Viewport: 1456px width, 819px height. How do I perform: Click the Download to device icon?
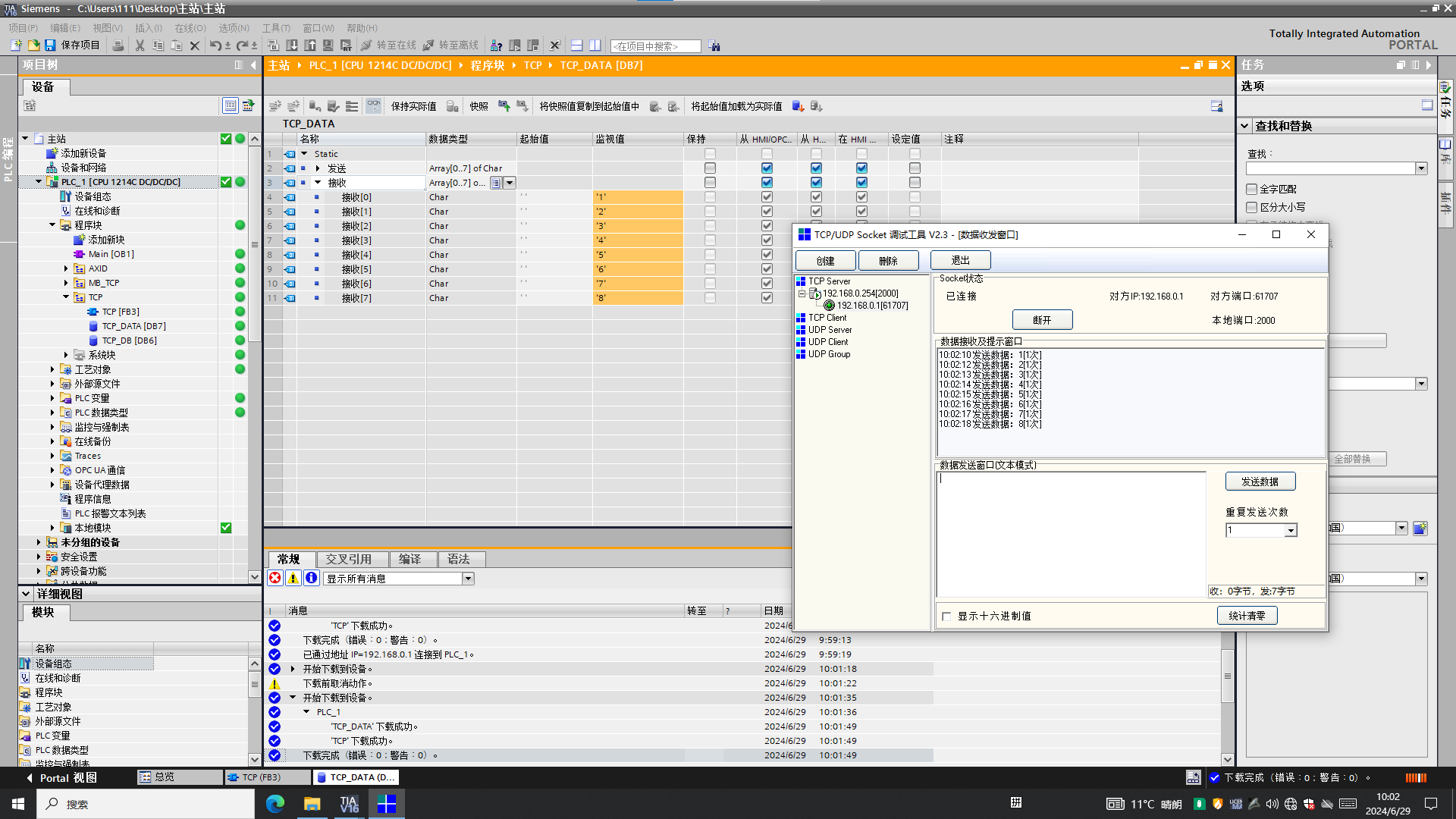pyautogui.click(x=292, y=45)
